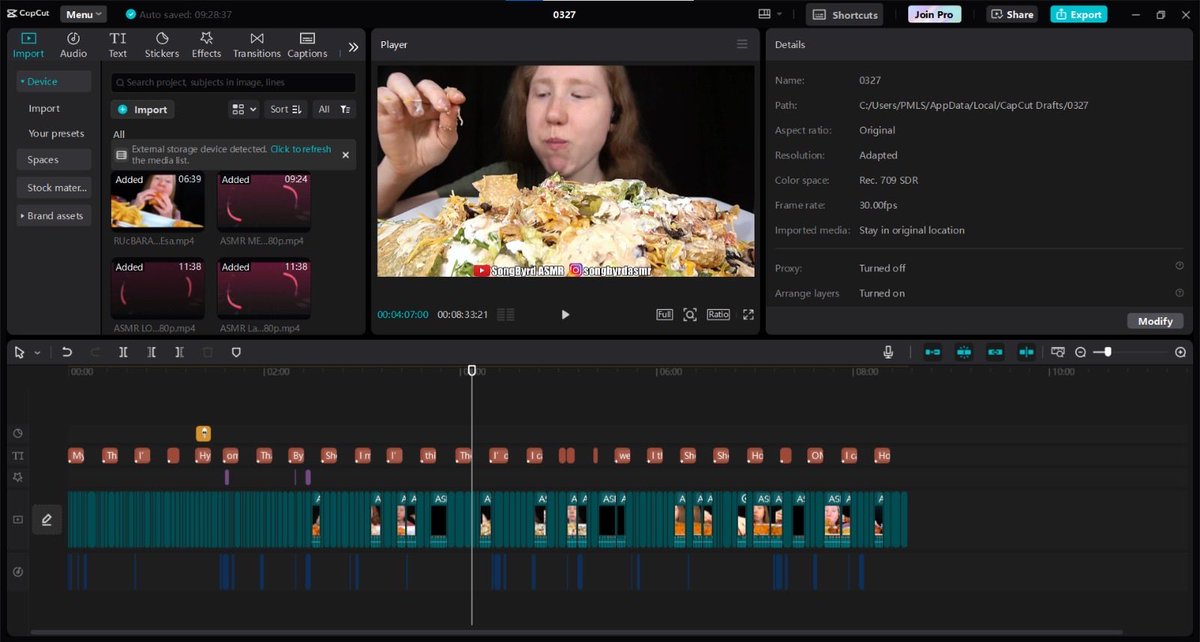Toggle clip linkage button

point(995,352)
